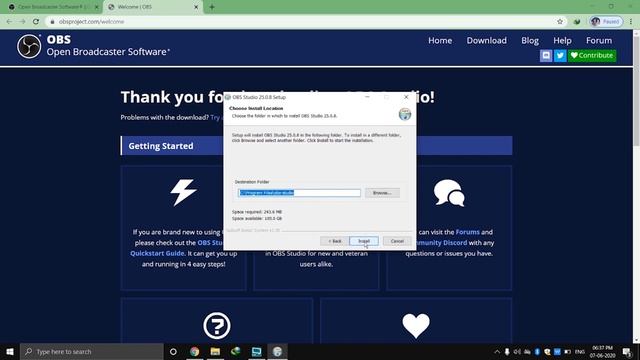The height and width of the screenshot is (360, 640).
Task: Select the Welcome | OBS browser tab
Action: coord(152,7)
